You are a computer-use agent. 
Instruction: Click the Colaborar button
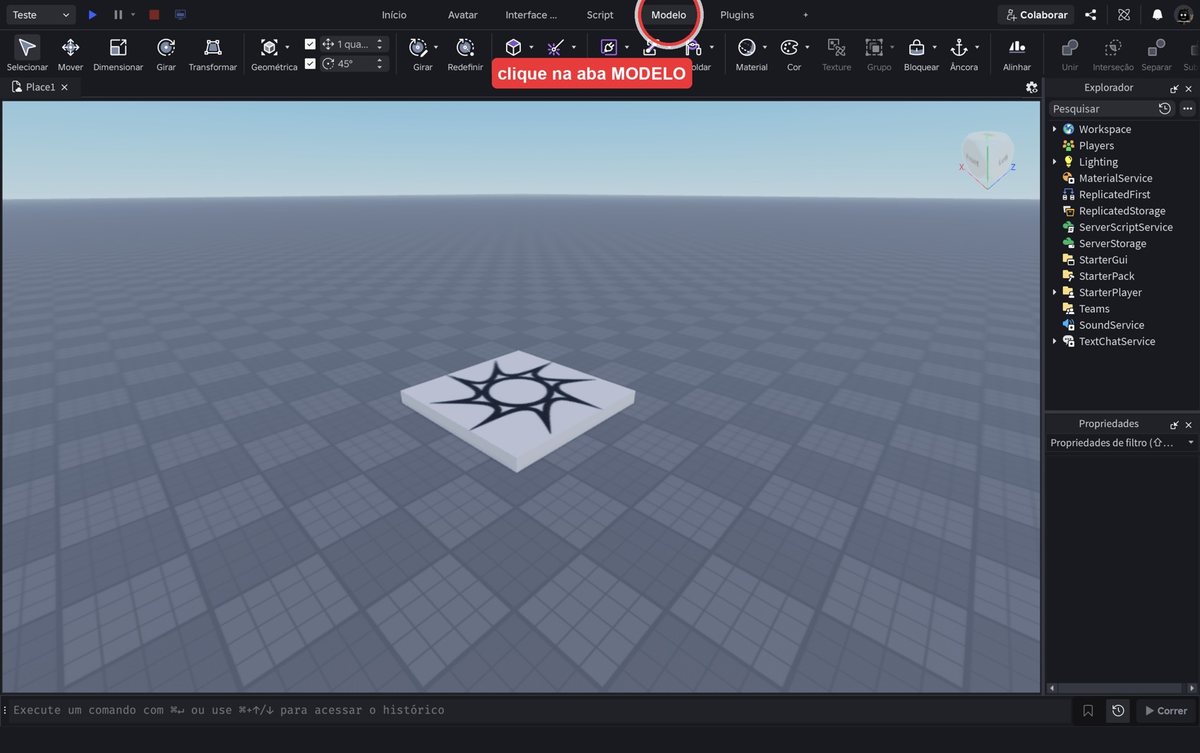coord(1036,15)
